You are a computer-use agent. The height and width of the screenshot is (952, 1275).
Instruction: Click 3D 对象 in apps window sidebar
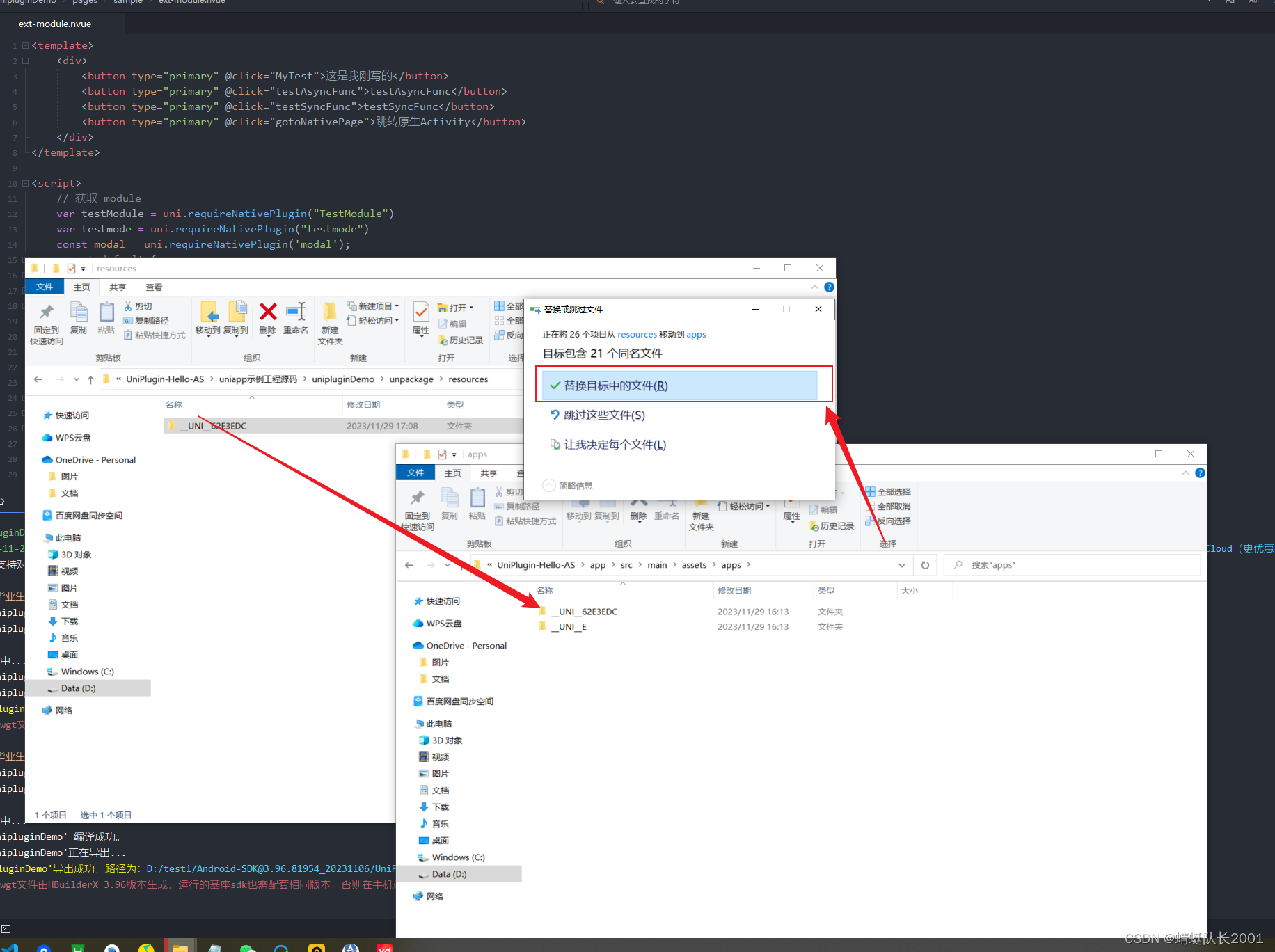(447, 740)
